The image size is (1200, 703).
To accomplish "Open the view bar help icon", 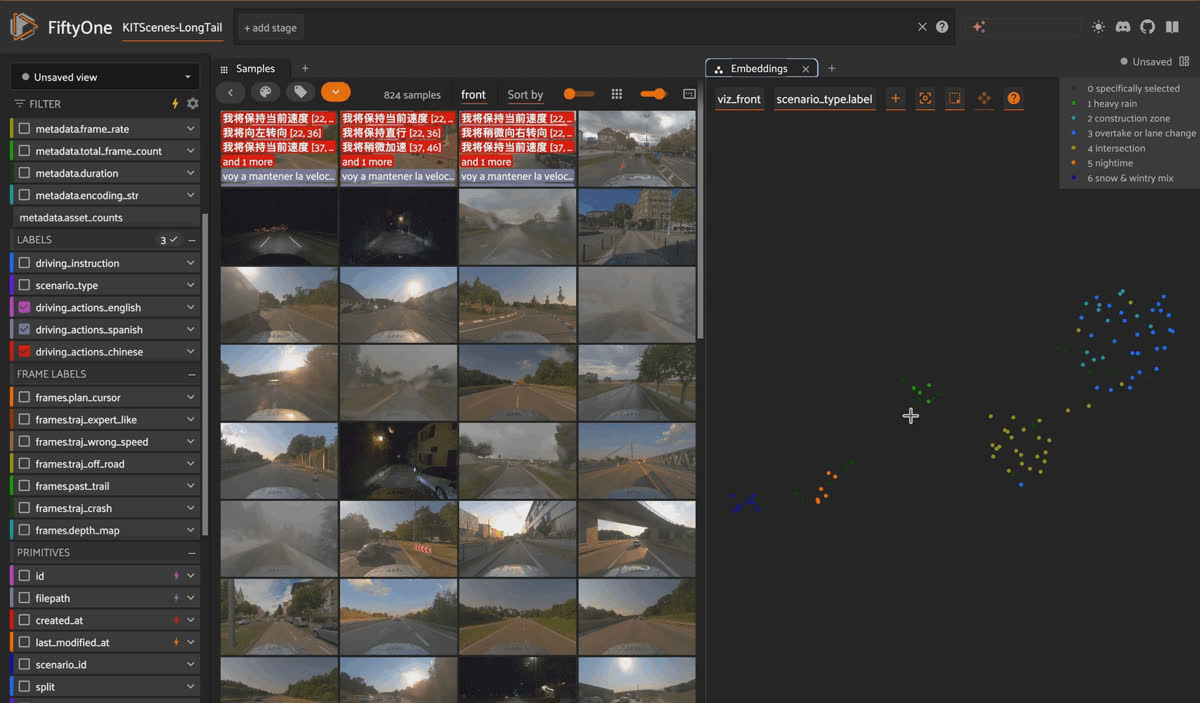I will [942, 27].
